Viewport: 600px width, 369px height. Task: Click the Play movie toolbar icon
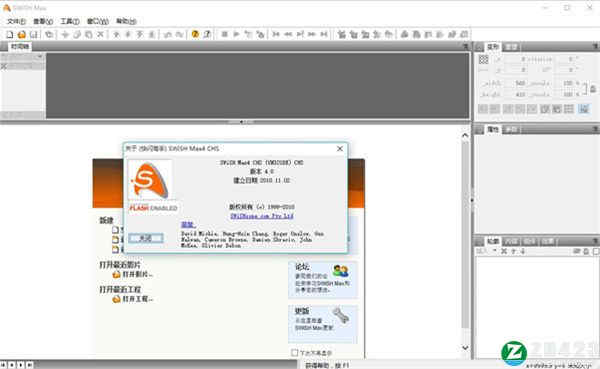[x=236, y=34]
